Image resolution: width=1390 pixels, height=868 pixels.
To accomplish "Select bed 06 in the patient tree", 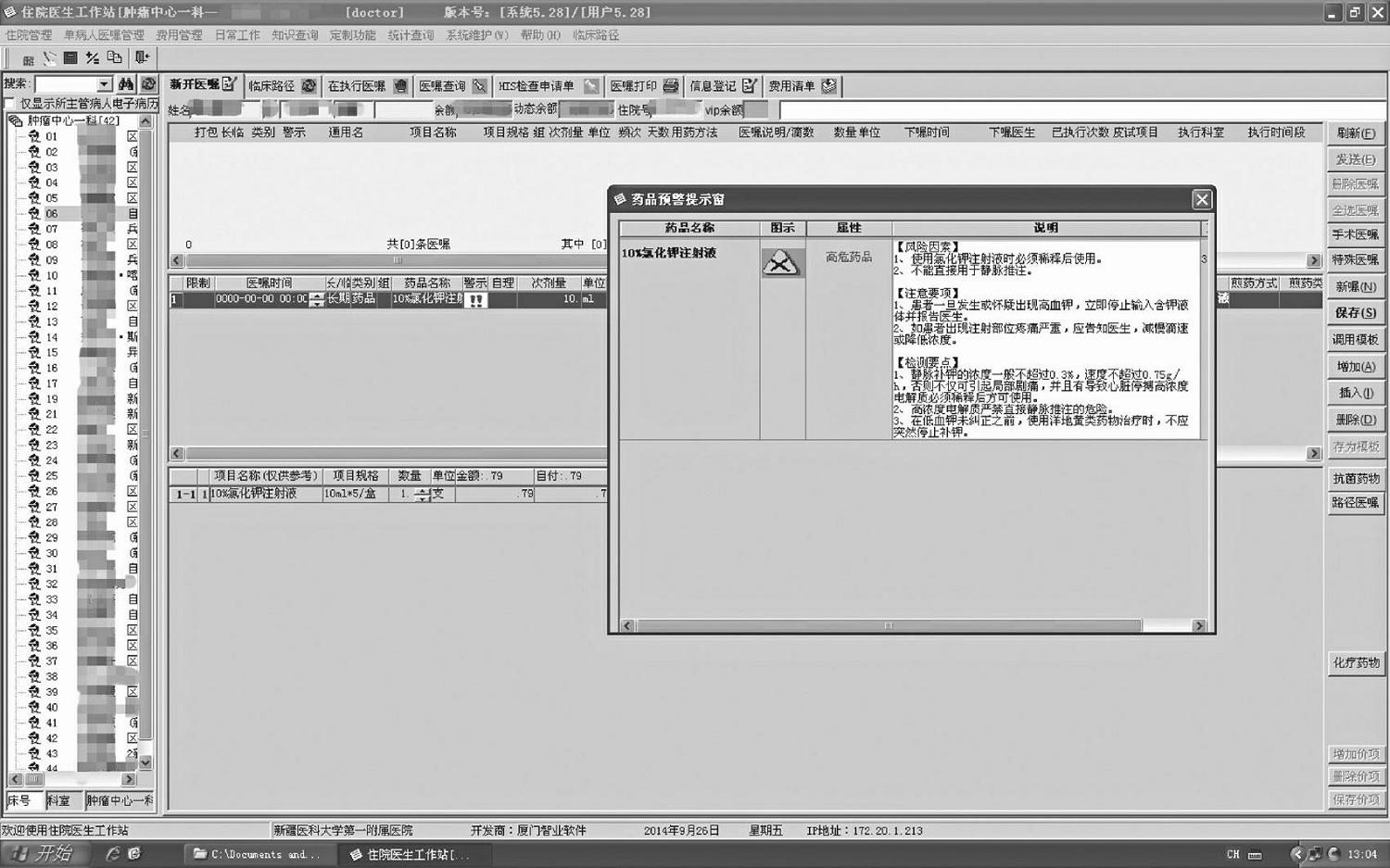I will [x=52, y=213].
